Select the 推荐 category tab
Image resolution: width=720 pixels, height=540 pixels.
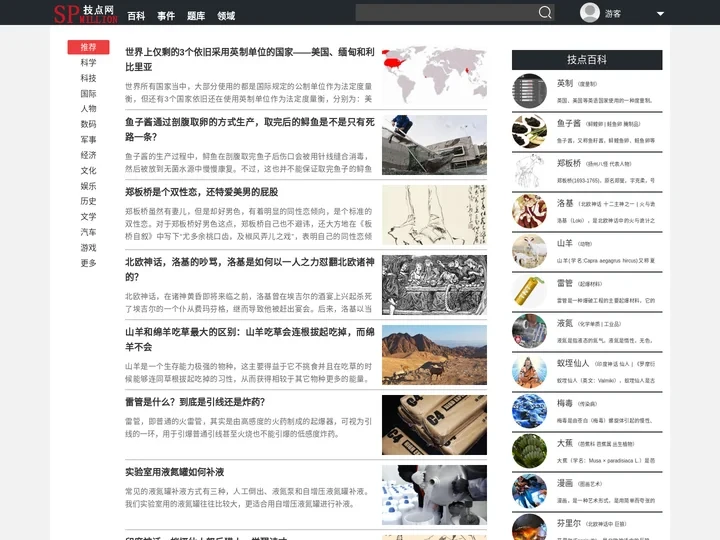[88, 47]
